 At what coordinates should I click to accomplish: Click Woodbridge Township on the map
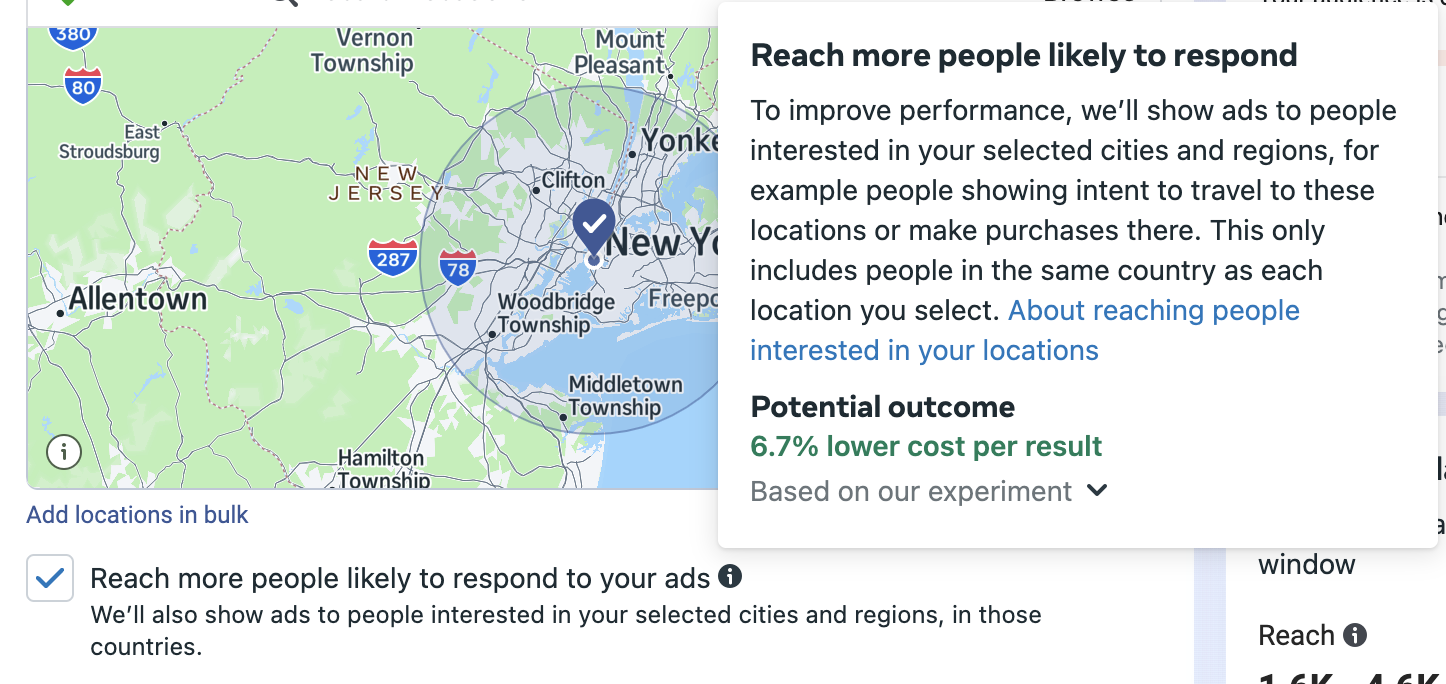(556, 313)
